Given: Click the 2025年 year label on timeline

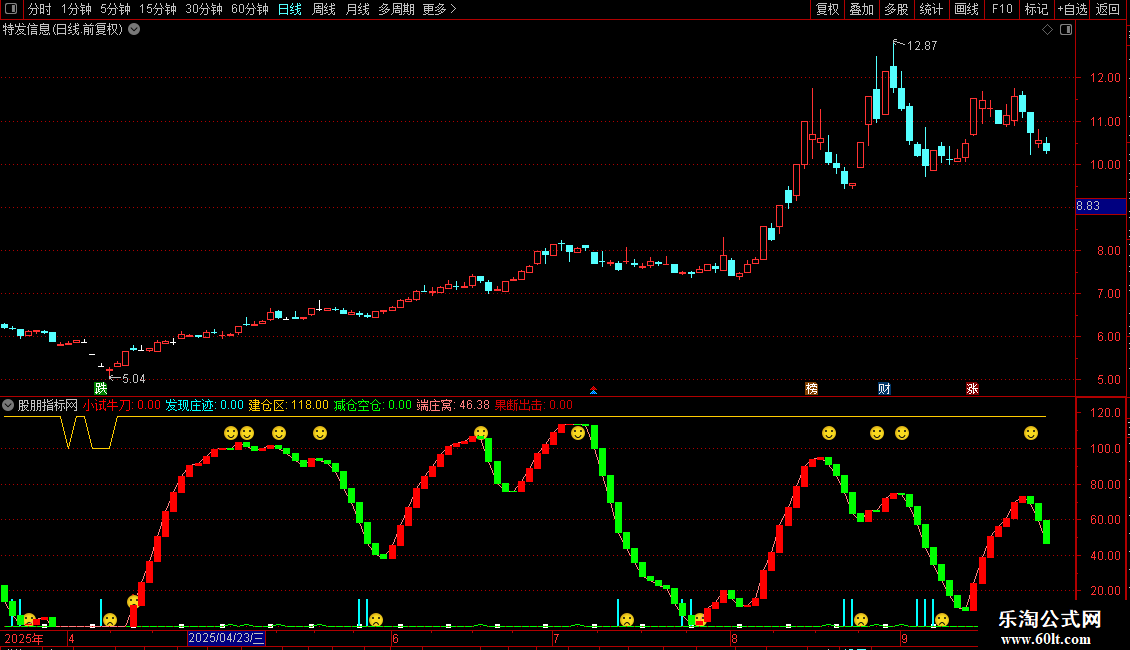Looking at the screenshot, I should pos(24,638).
